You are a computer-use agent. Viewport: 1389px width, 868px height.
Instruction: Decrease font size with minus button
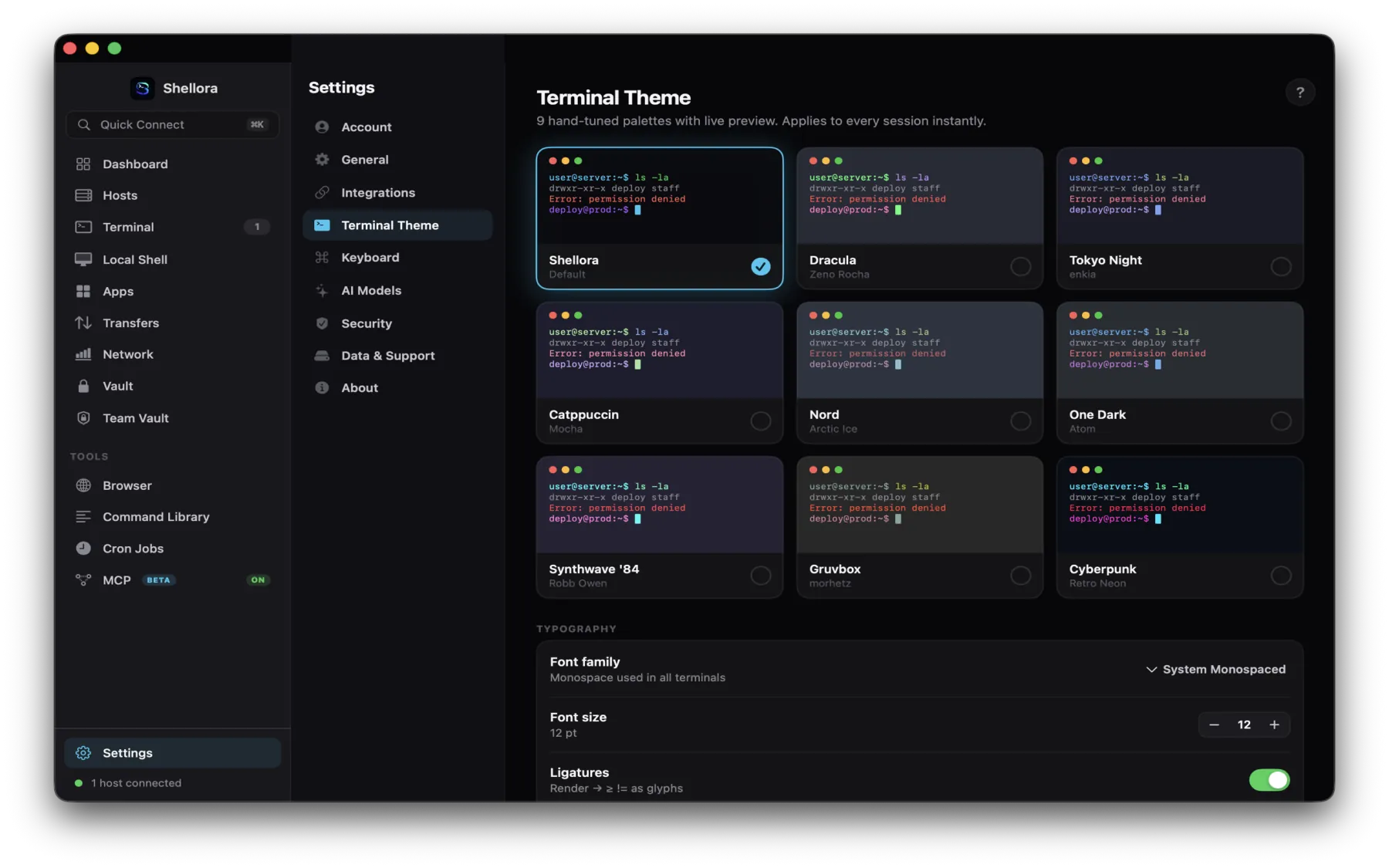tap(1214, 724)
